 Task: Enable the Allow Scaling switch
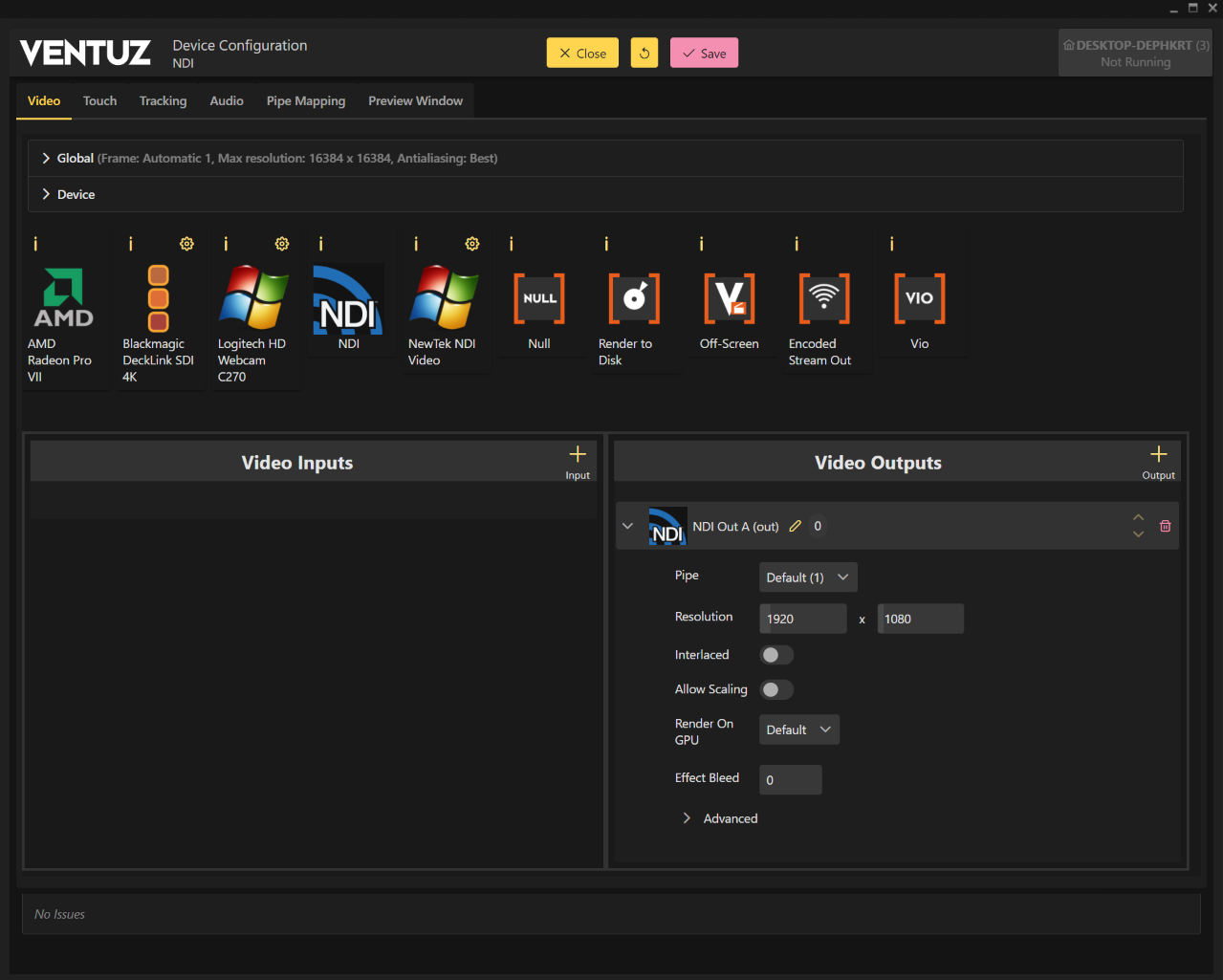(x=776, y=689)
